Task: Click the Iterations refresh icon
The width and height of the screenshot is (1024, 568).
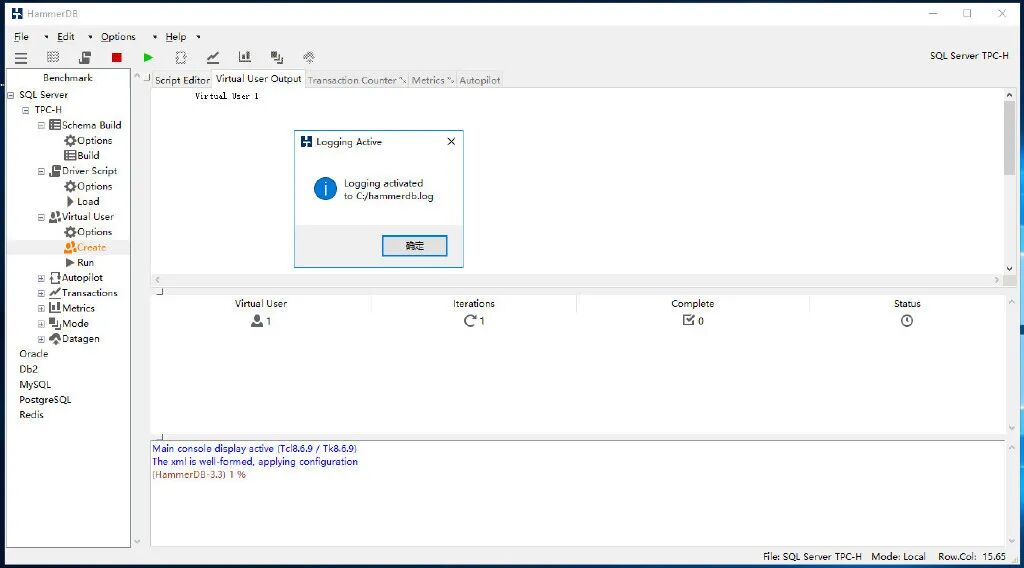Action: 470,321
